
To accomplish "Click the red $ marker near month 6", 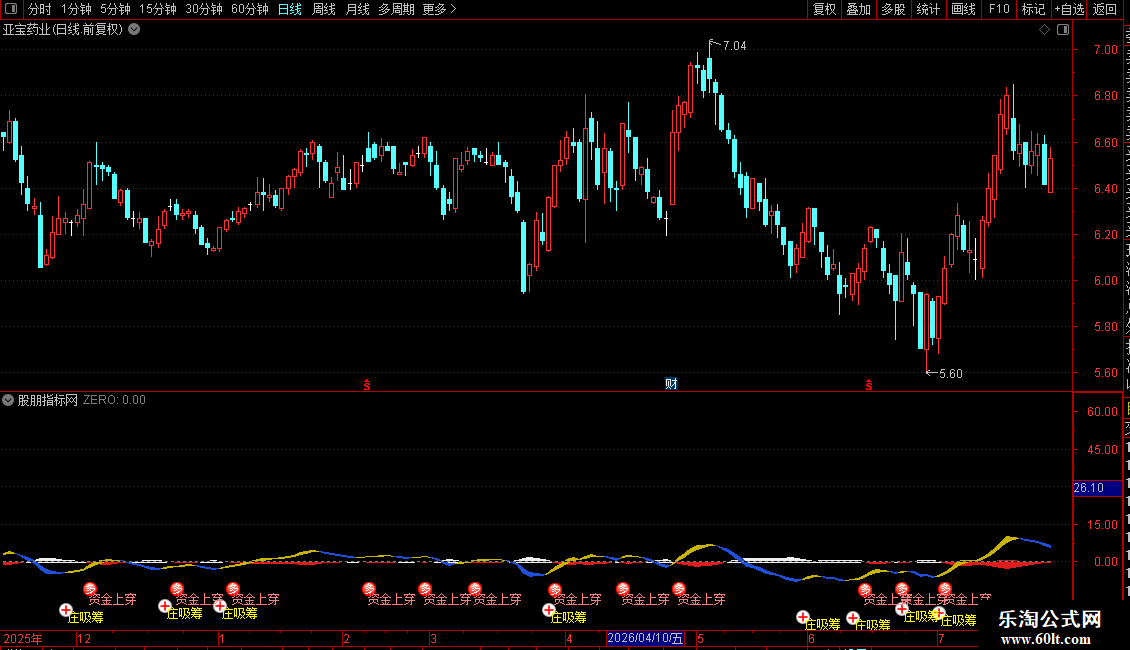I will pyautogui.click(x=868, y=385).
